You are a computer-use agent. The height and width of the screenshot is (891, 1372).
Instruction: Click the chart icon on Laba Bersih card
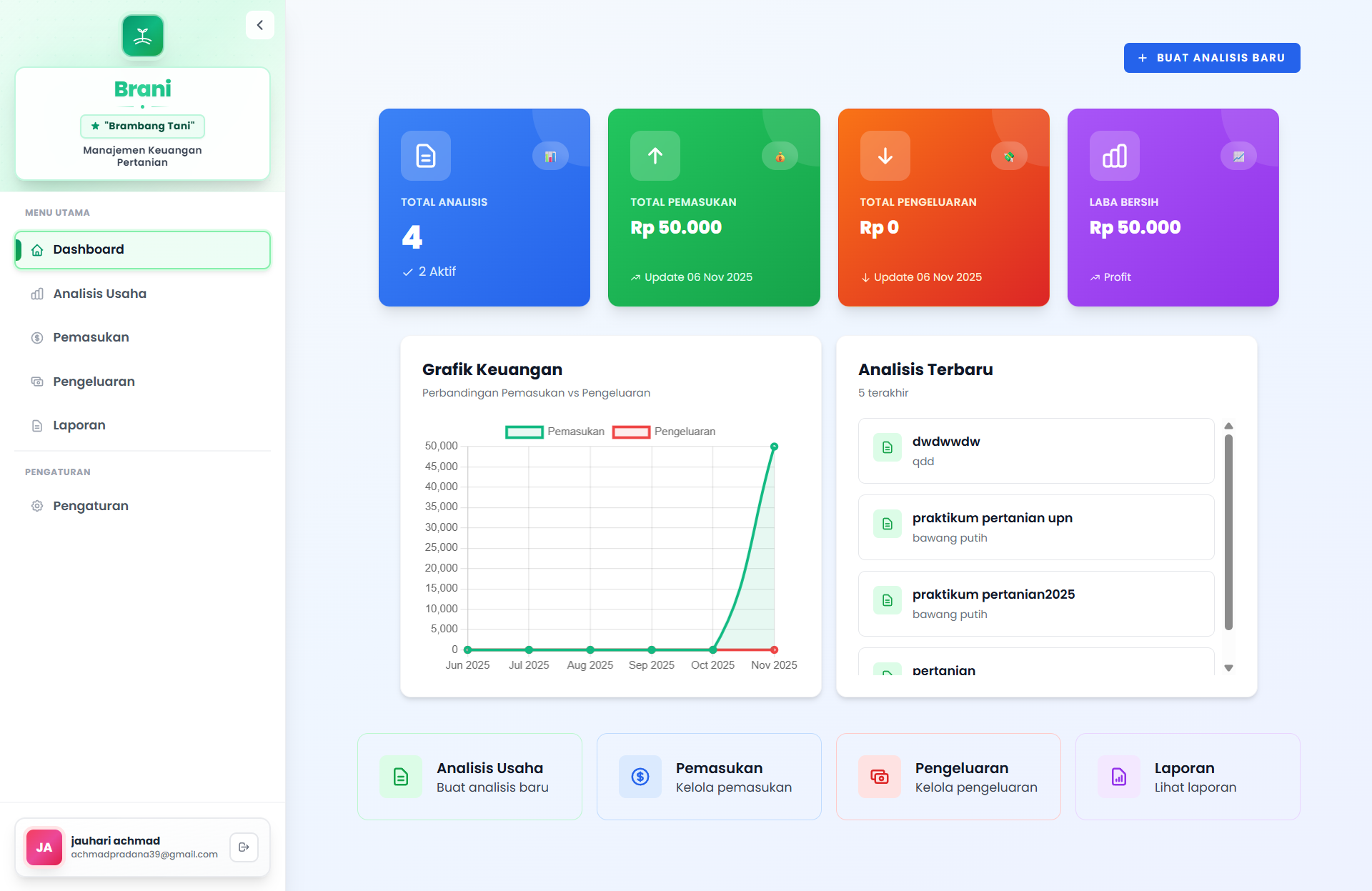pyautogui.click(x=1114, y=156)
